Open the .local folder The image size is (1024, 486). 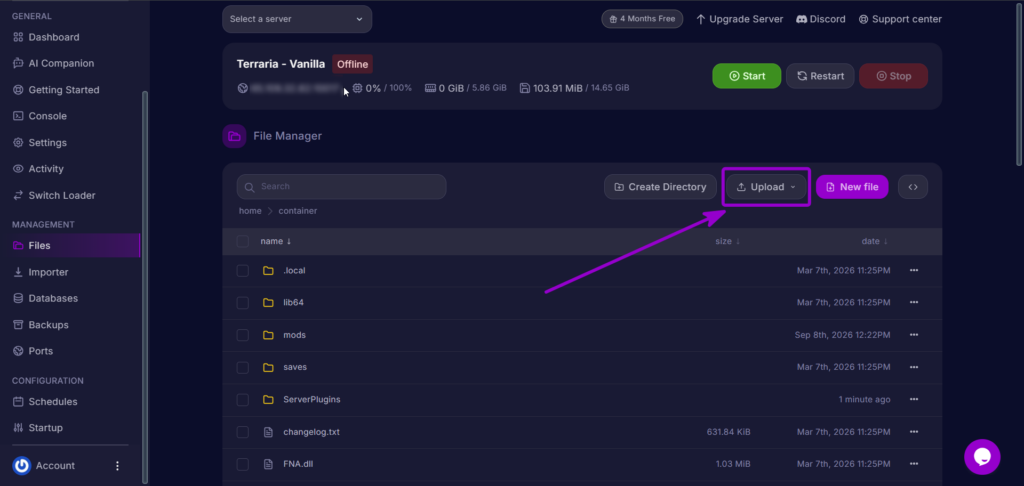[x=295, y=270]
